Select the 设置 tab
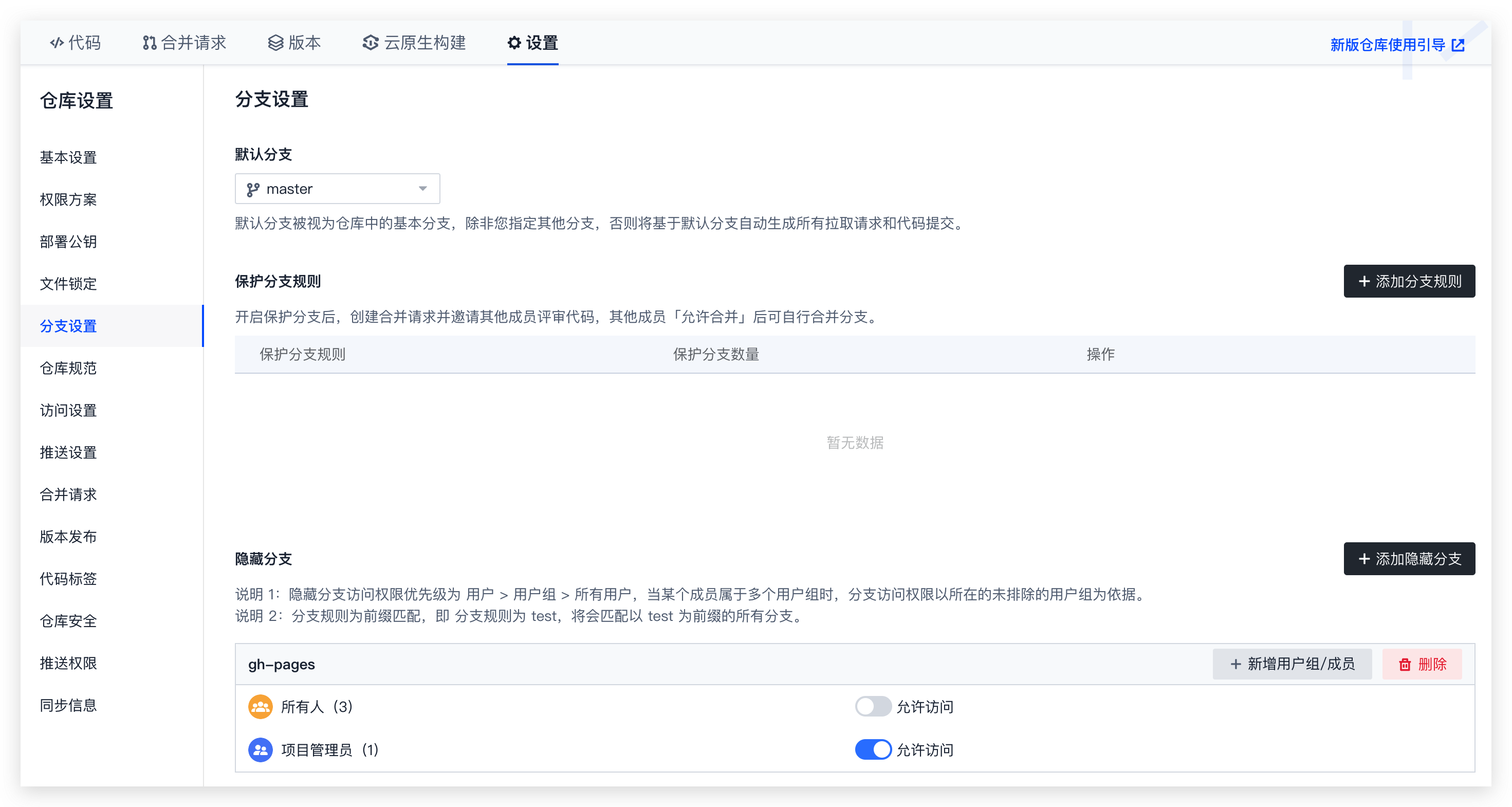 point(532,43)
